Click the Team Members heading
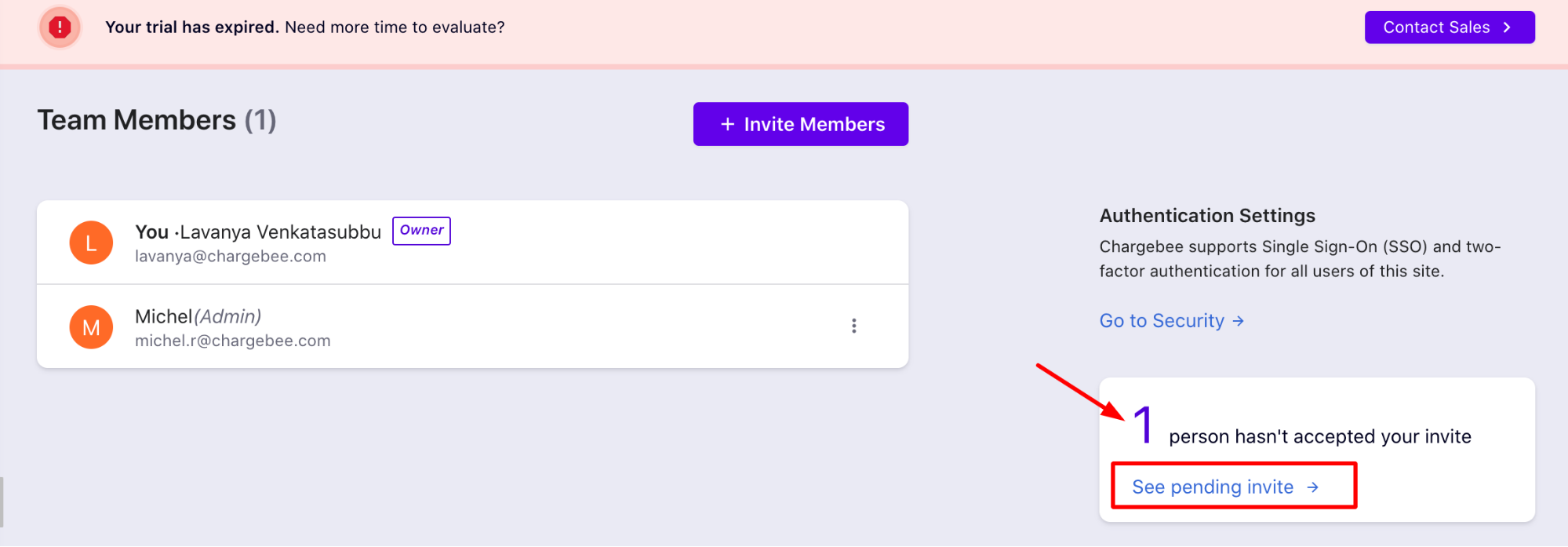Image resolution: width=1568 pixels, height=547 pixels. tap(157, 121)
